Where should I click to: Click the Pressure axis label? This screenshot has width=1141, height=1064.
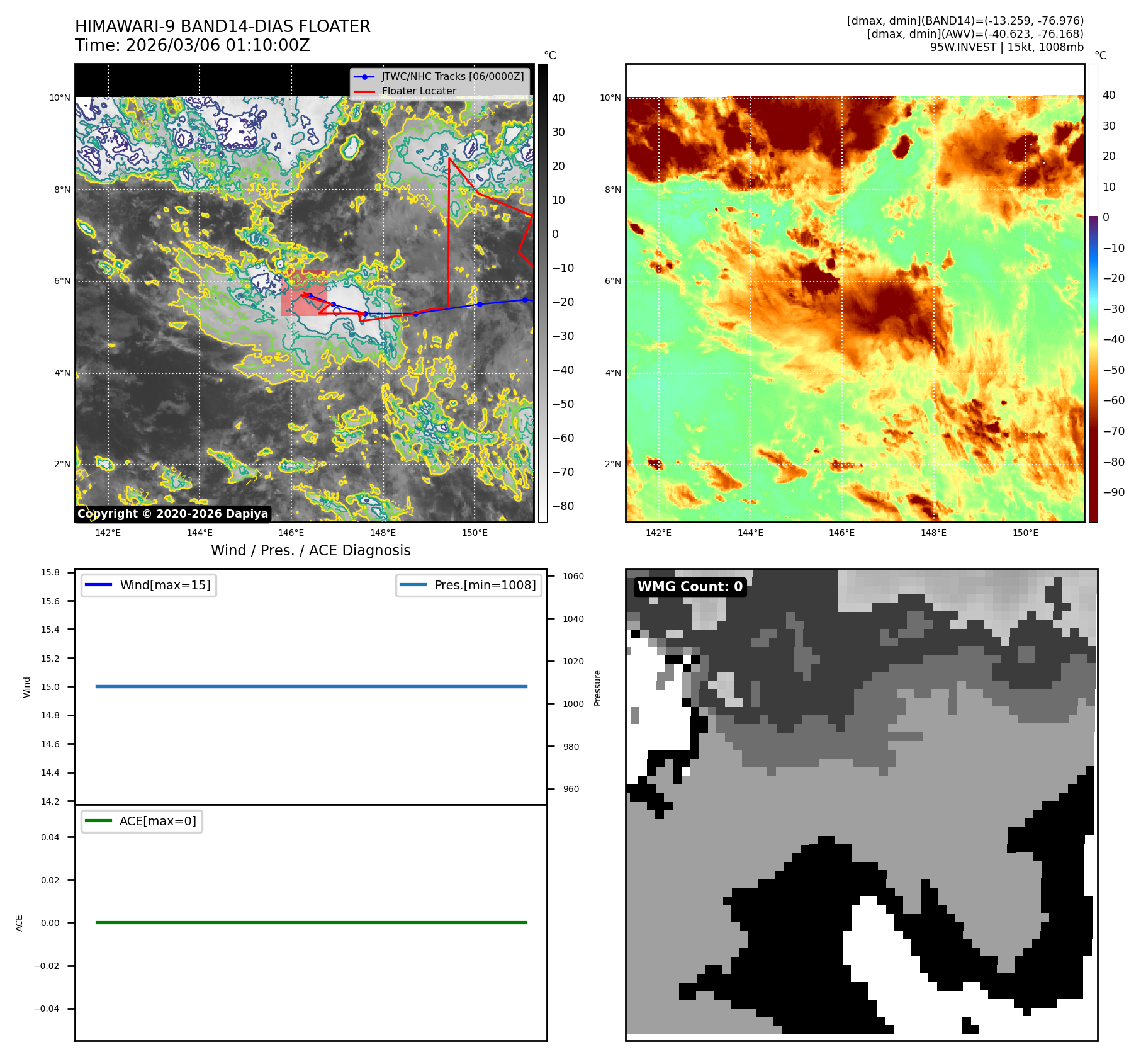[x=598, y=688]
